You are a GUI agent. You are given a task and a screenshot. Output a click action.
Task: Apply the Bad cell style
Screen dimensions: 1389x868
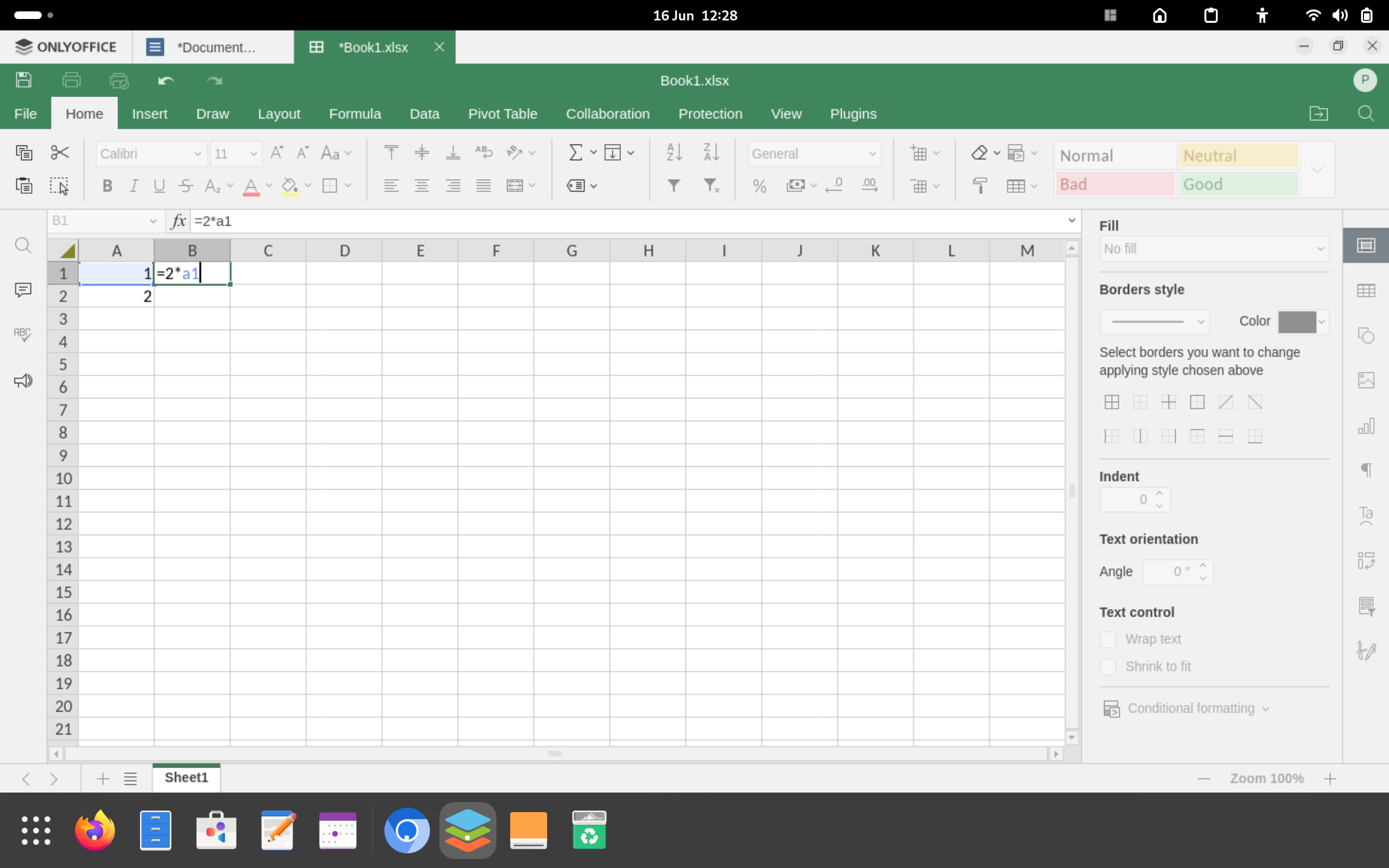(1115, 183)
